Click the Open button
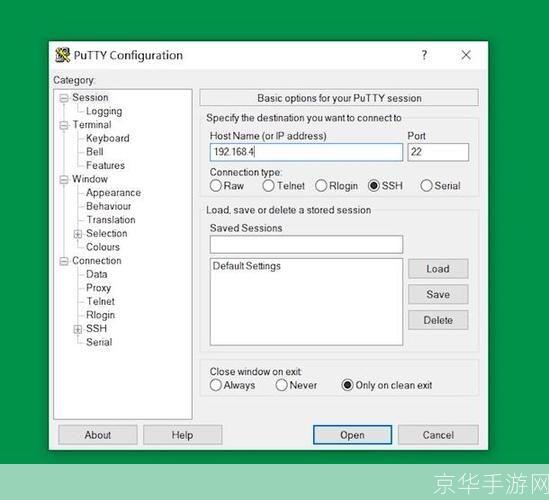The height and width of the screenshot is (500, 549). (352, 435)
